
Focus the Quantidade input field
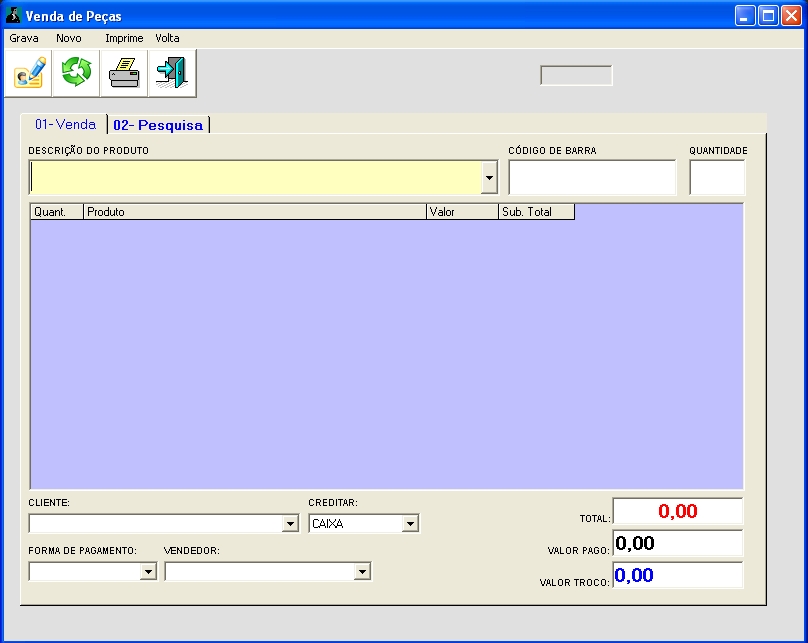[717, 178]
